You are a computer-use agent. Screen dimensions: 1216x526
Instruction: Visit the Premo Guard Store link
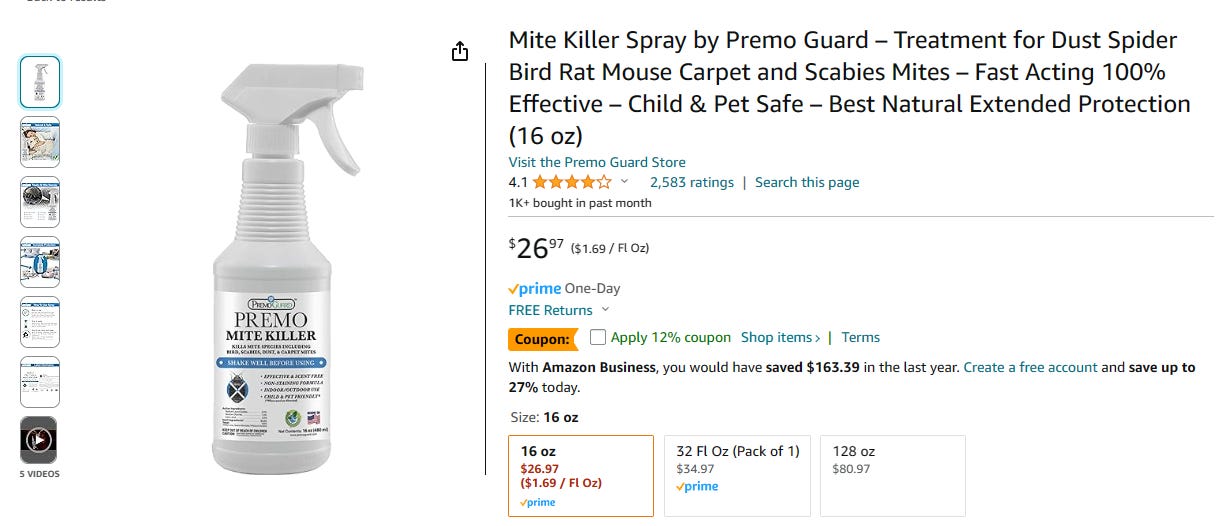597,162
